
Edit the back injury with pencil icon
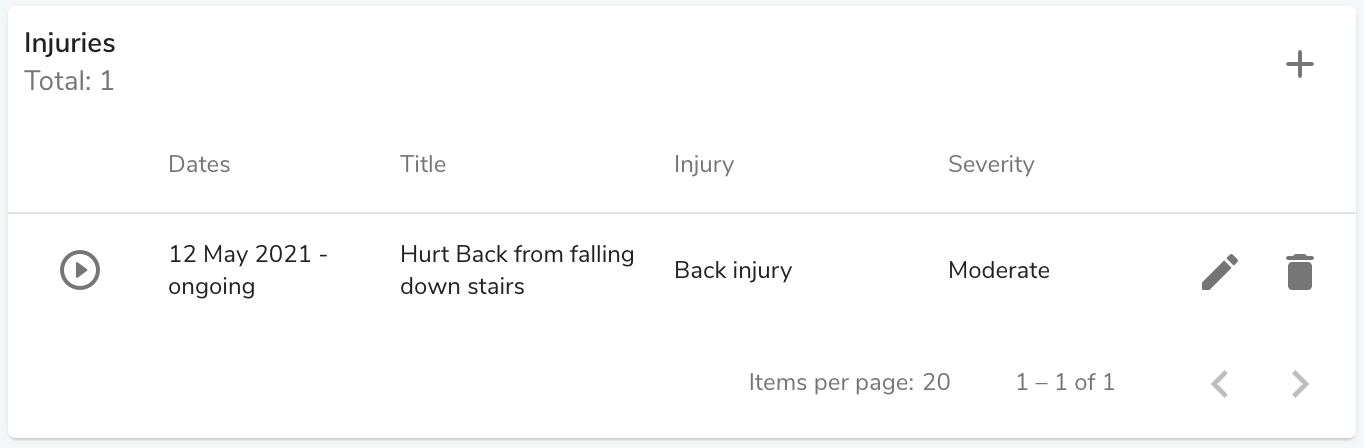[1219, 272]
